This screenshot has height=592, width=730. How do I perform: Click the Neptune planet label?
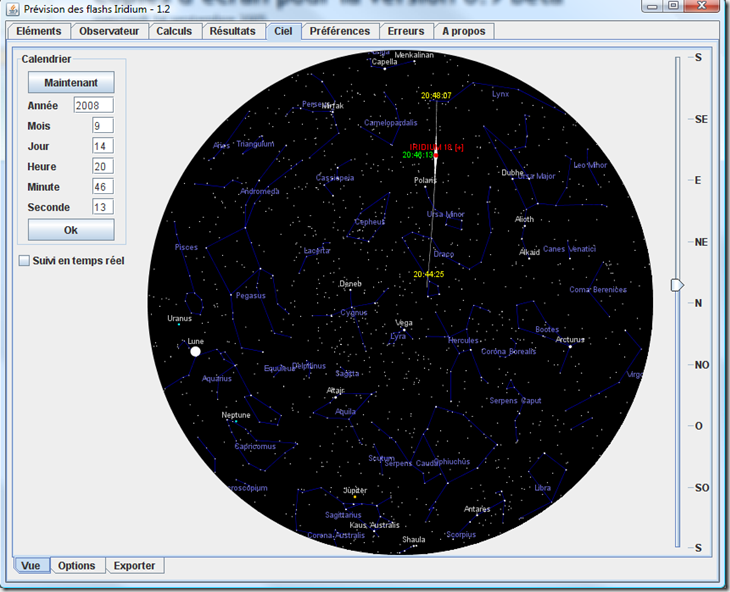[x=236, y=415]
